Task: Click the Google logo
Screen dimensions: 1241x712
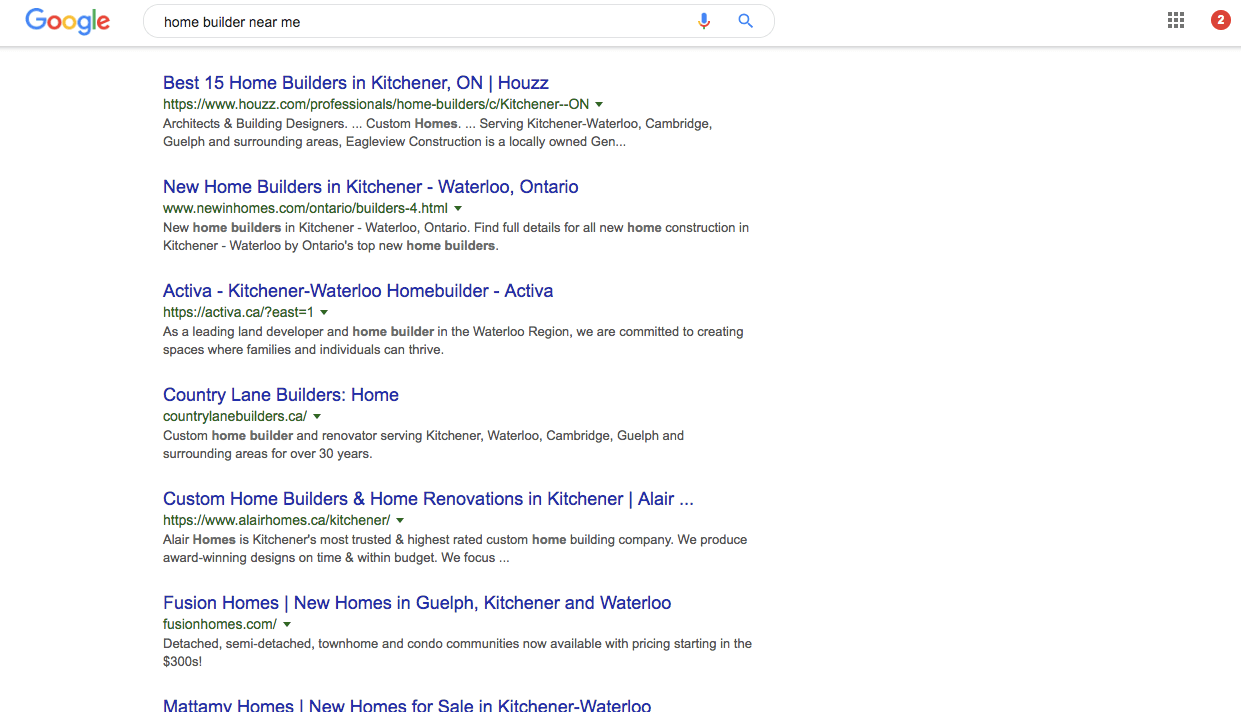Action: click(x=67, y=21)
